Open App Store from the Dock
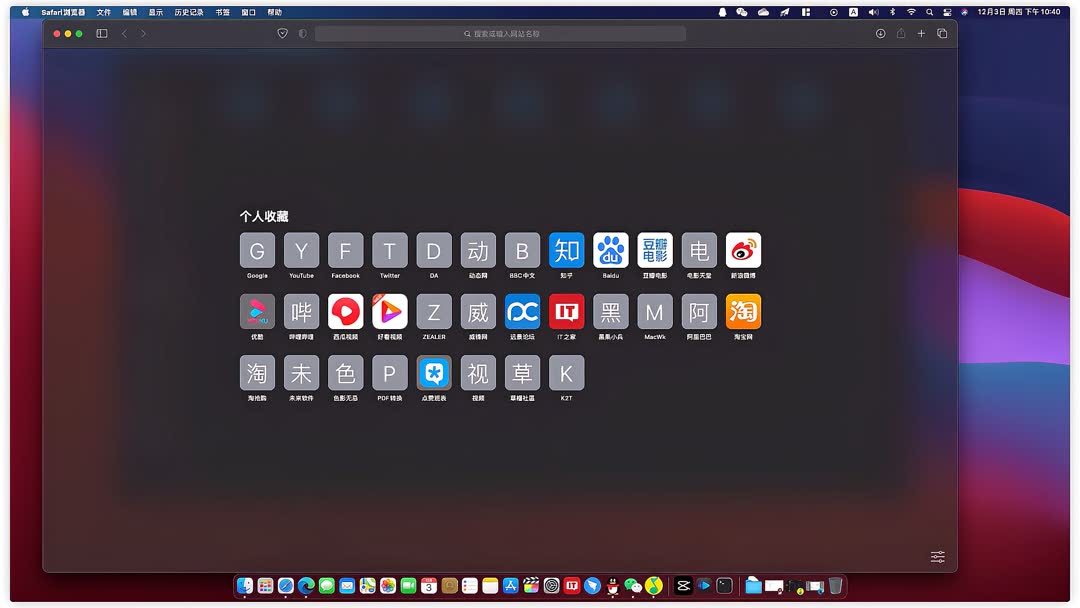Screen dimensions: 1080x608 pos(511,585)
